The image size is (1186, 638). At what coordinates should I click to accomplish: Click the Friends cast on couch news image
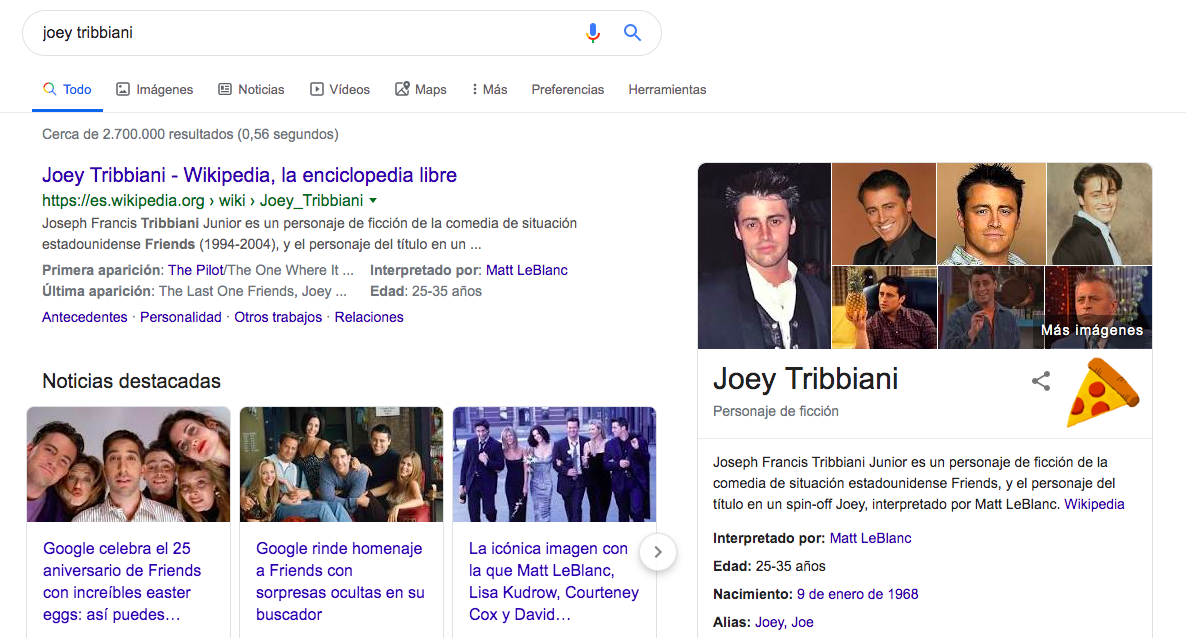[x=341, y=464]
